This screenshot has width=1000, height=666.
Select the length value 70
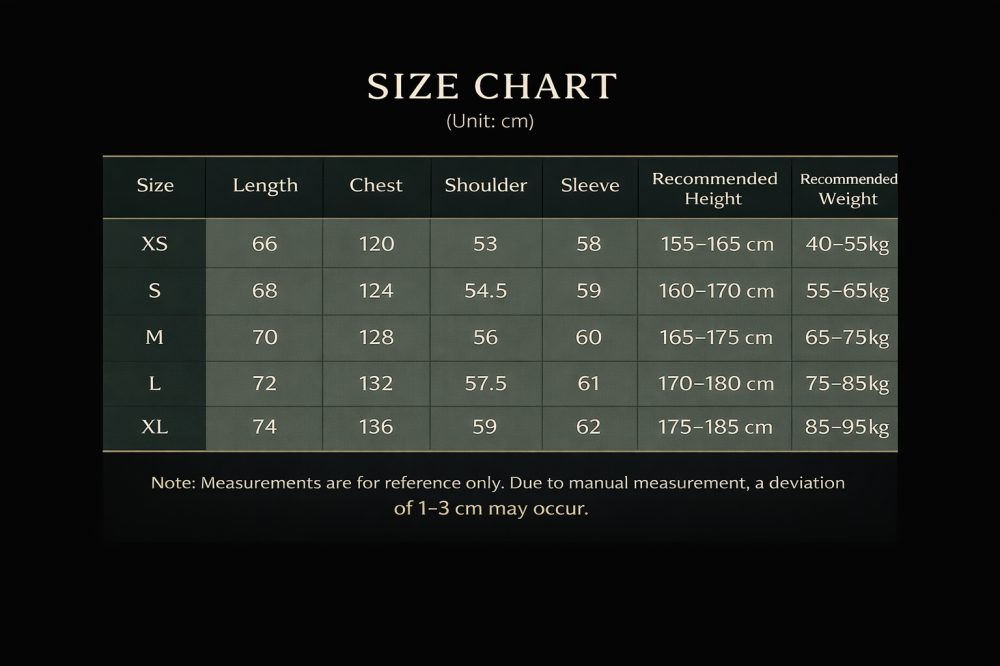[x=265, y=337]
